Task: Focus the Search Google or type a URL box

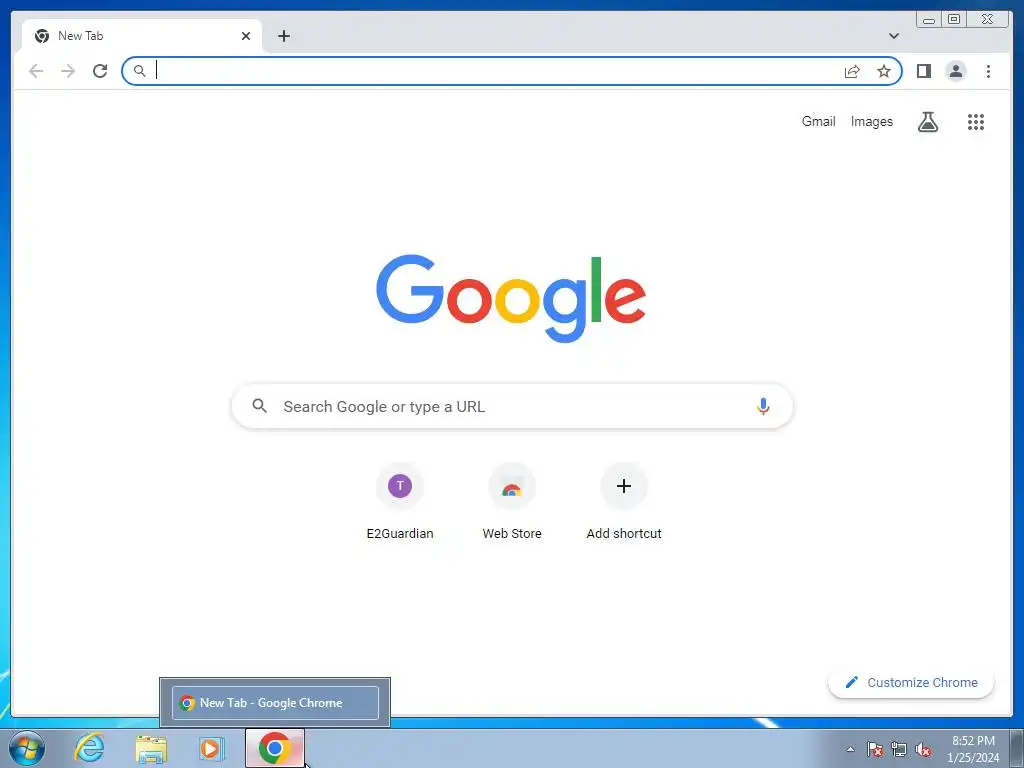Action: (x=512, y=406)
